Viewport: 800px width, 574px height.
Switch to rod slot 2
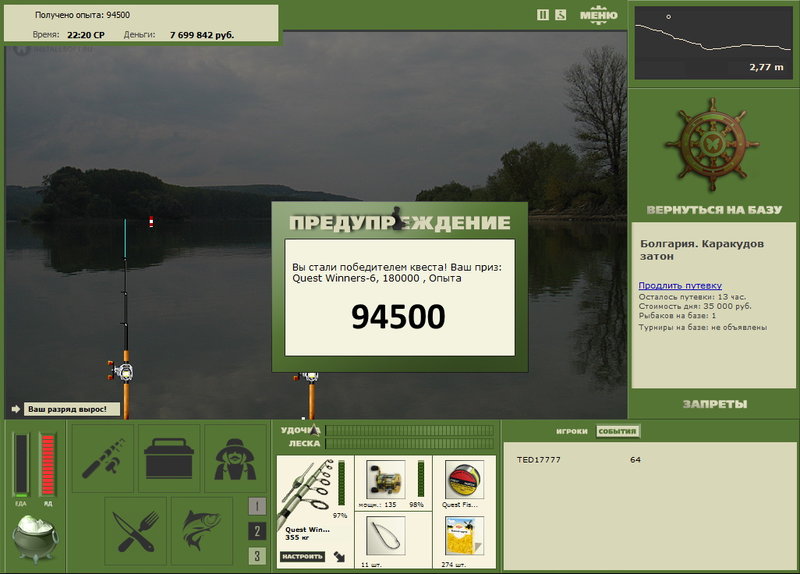[x=257, y=531]
